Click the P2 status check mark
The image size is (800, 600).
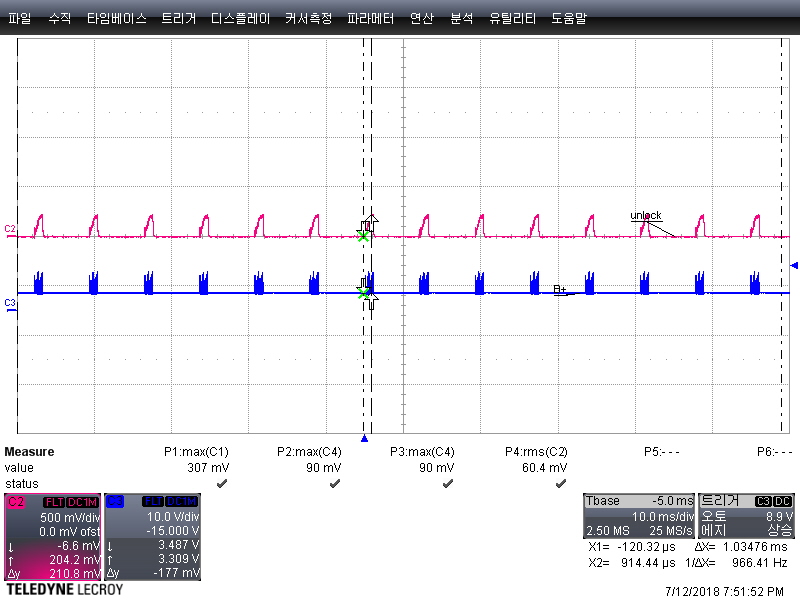[335, 483]
